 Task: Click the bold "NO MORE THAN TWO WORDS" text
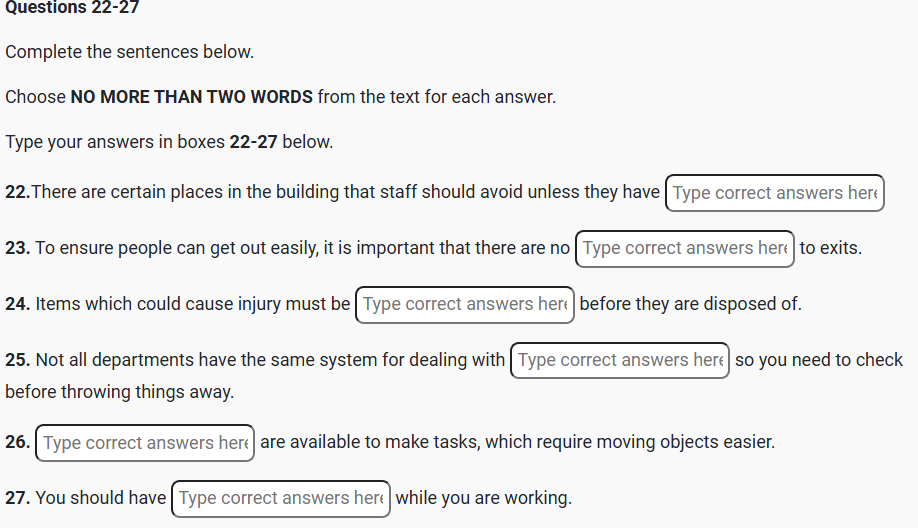(192, 97)
